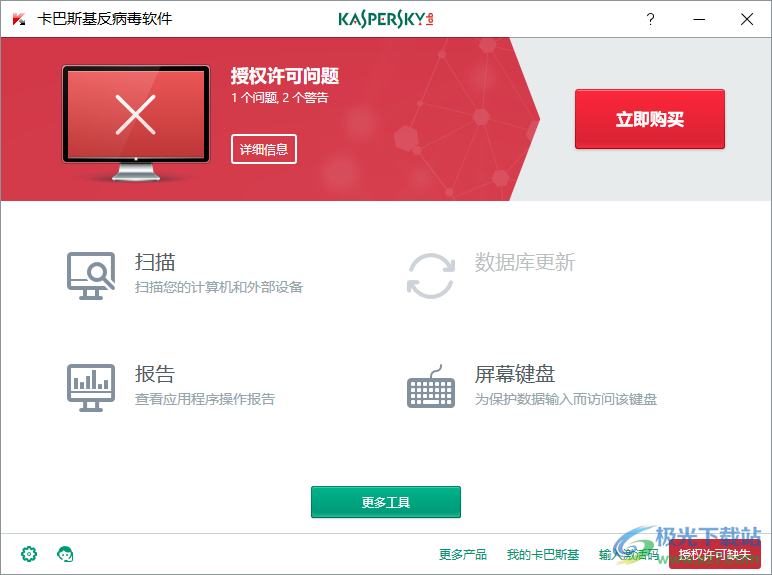Click the on-screen keyboard icon
Image resolution: width=772 pixels, height=575 pixels.
click(431, 387)
